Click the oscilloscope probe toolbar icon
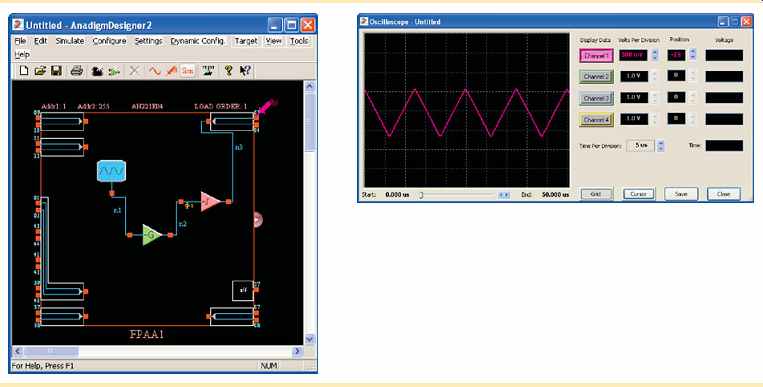763x387 pixels. pos(171,72)
